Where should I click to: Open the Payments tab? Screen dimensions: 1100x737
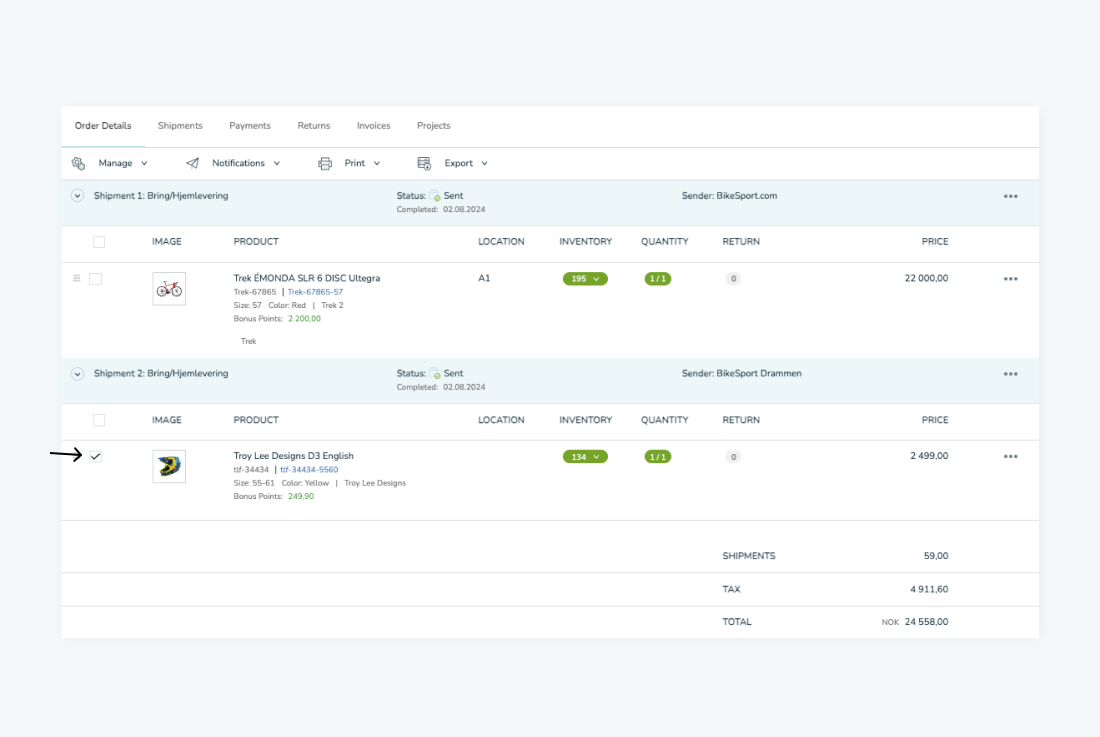(x=250, y=126)
